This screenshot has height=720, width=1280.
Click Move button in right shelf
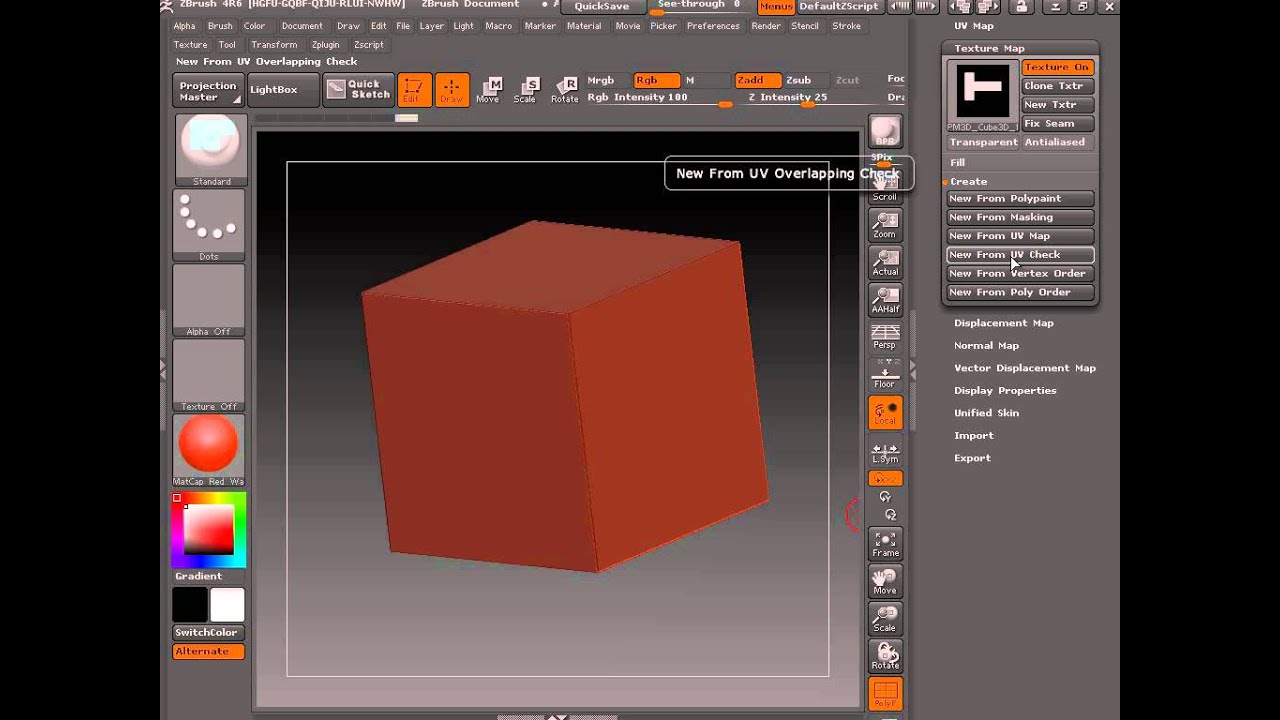pyautogui.click(x=885, y=581)
